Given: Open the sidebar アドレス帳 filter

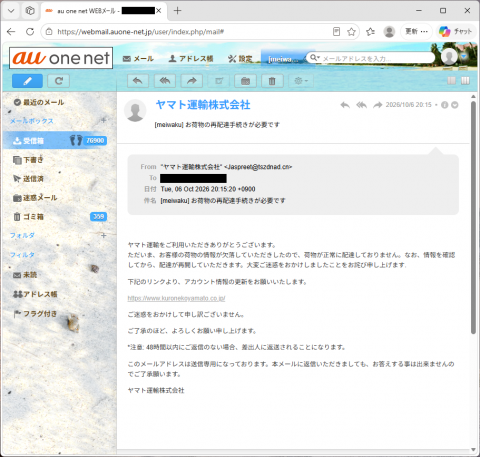Looking at the screenshot, I should coord(35,294).
